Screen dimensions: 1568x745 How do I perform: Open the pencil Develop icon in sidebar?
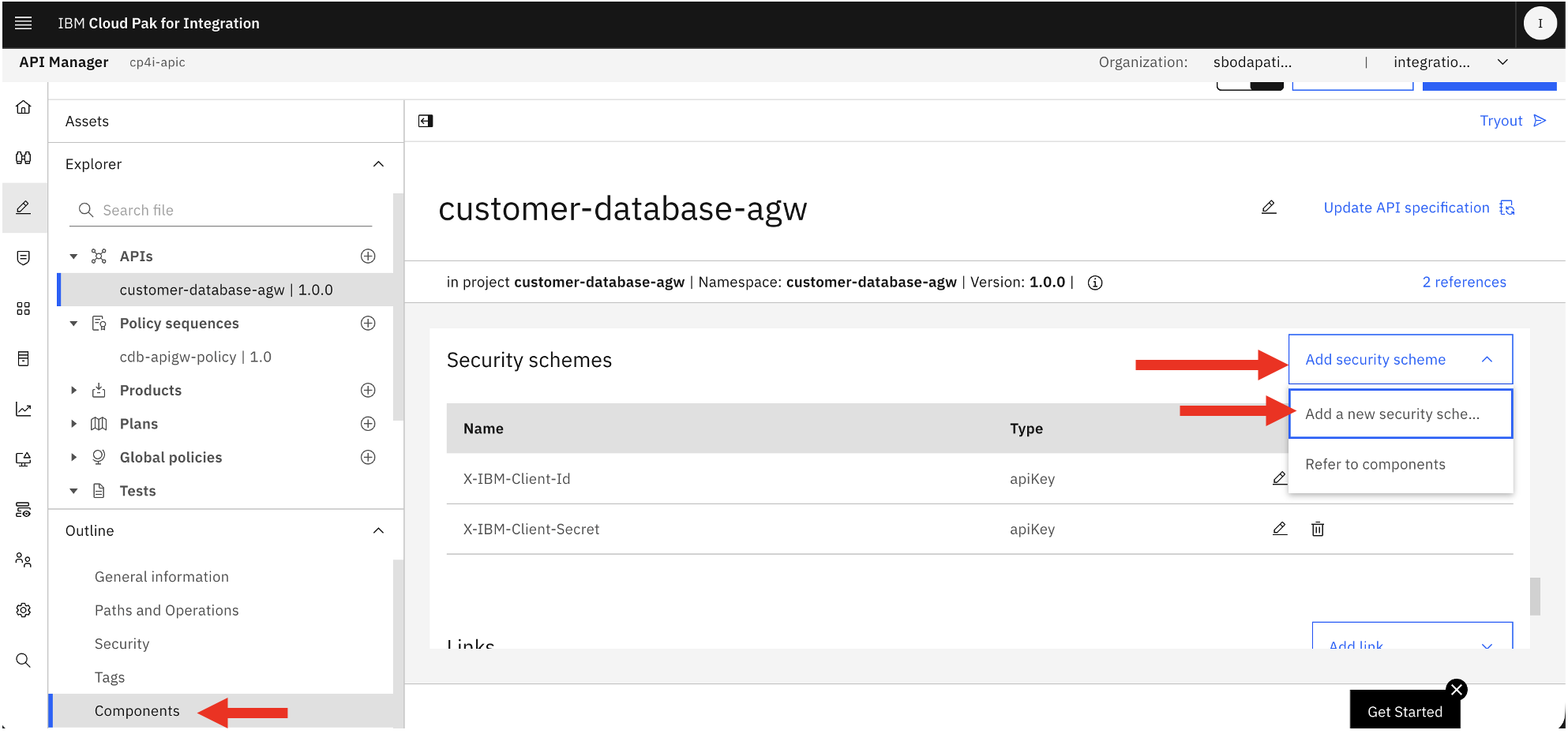[x=24, y=208]
